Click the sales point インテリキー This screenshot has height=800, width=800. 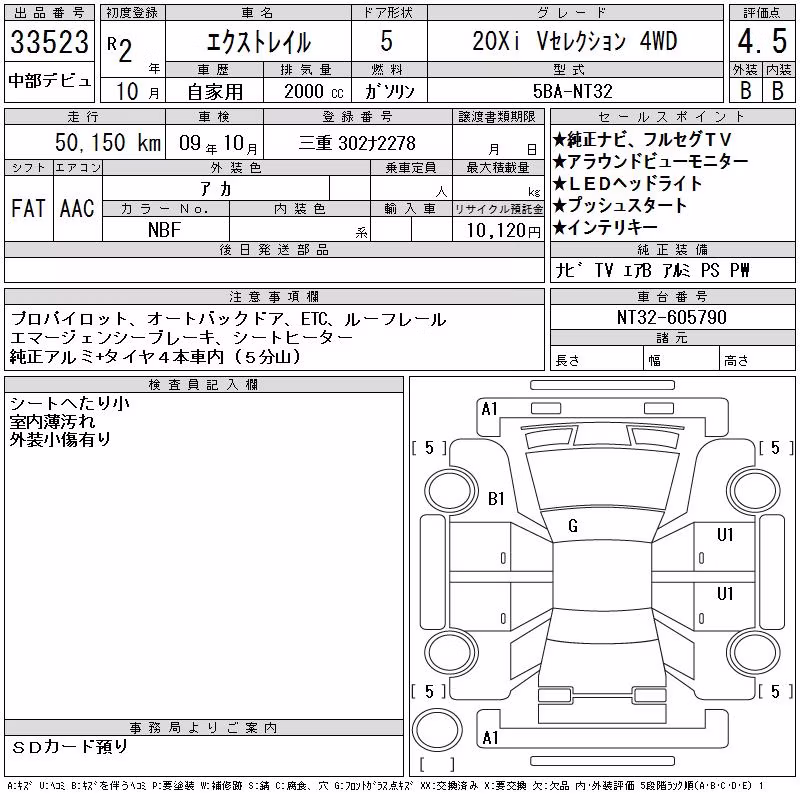pos(605,227)
